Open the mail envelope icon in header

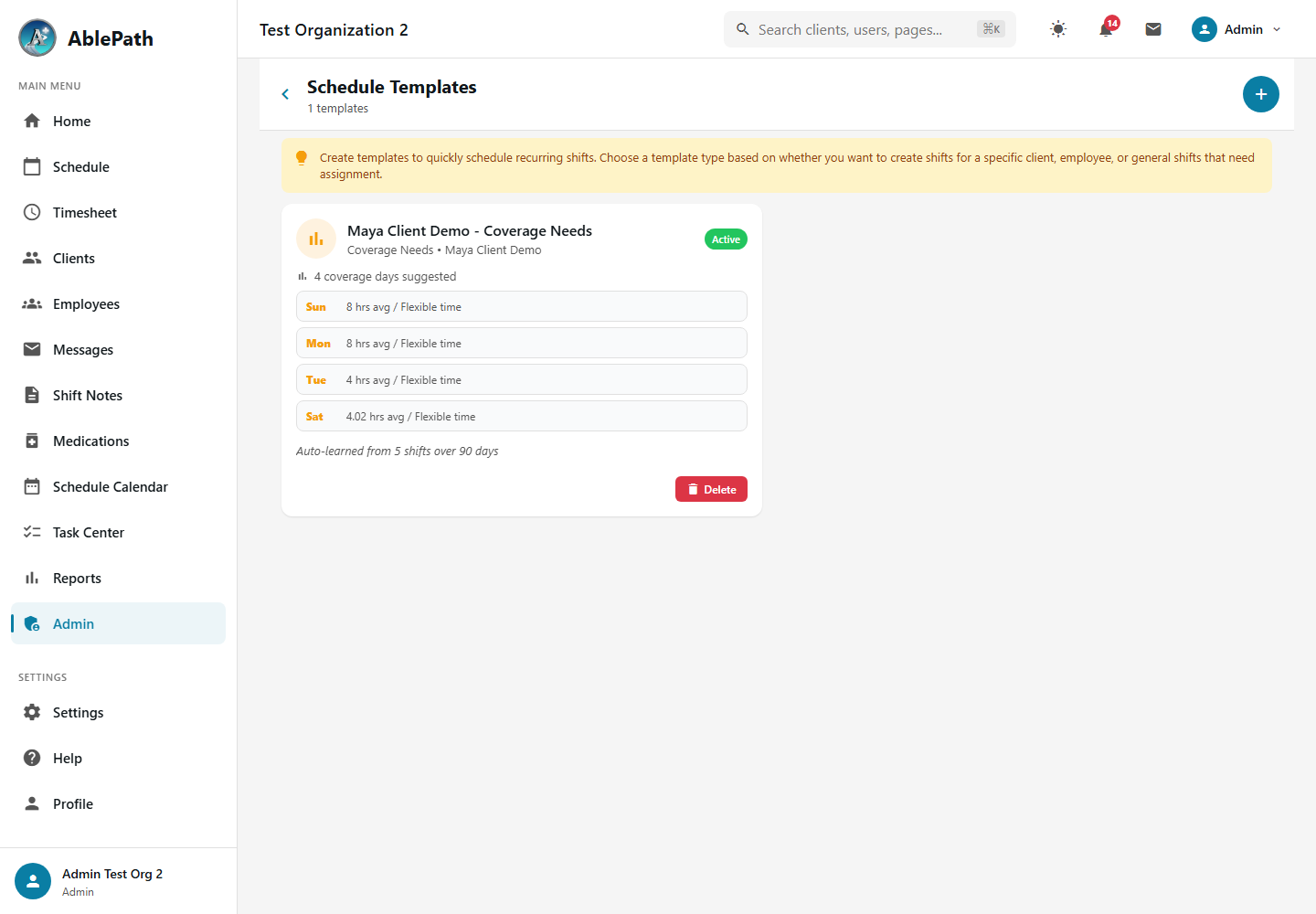pos(1153,29)
